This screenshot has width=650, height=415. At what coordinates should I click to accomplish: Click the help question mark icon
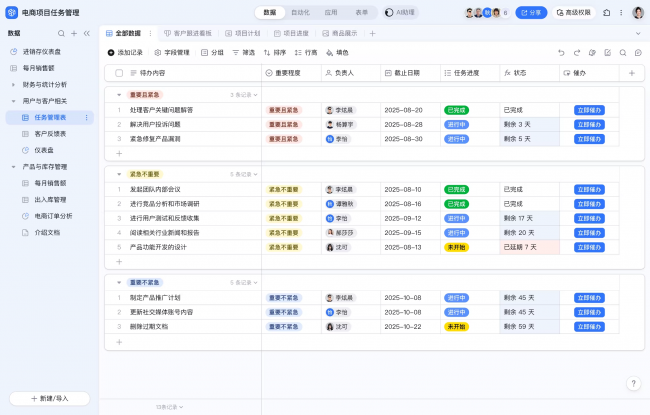point(633,383)
